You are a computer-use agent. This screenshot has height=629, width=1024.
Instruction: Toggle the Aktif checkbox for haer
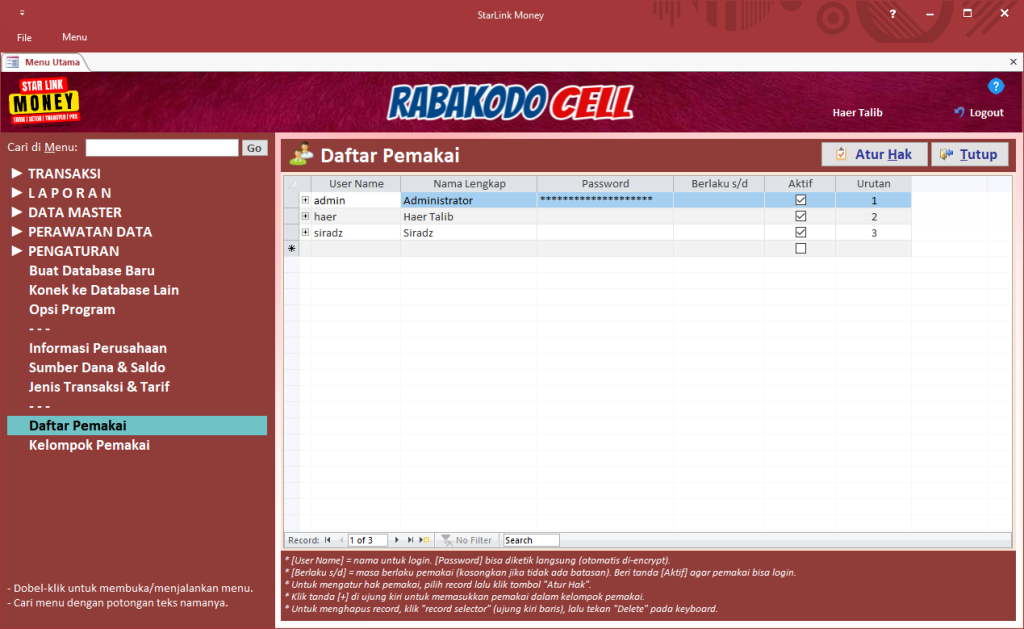tap(801, 216)
